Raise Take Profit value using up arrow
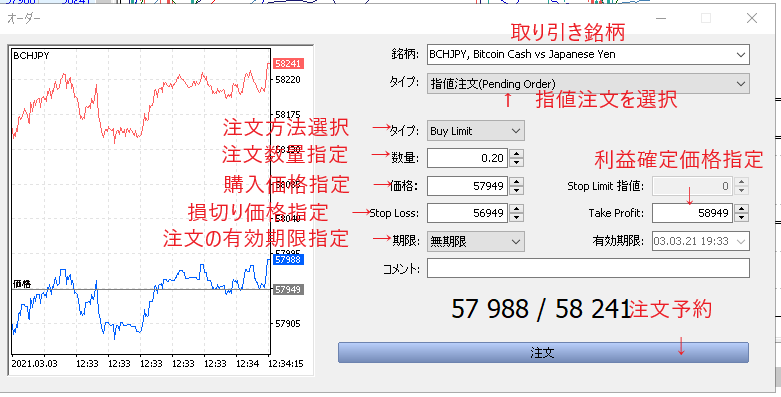 click(x=742, y=209)
